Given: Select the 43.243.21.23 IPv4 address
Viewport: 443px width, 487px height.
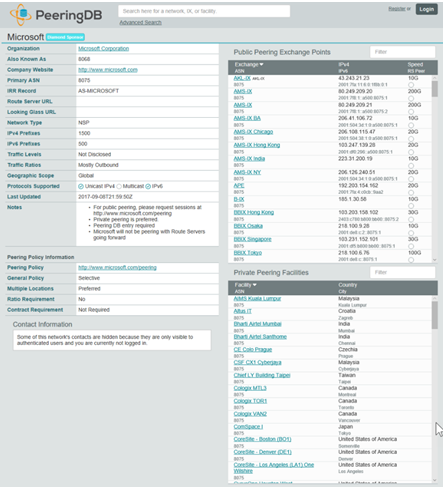Looking at the screenshot, I should pyautogui.click(x=354, y=78).
